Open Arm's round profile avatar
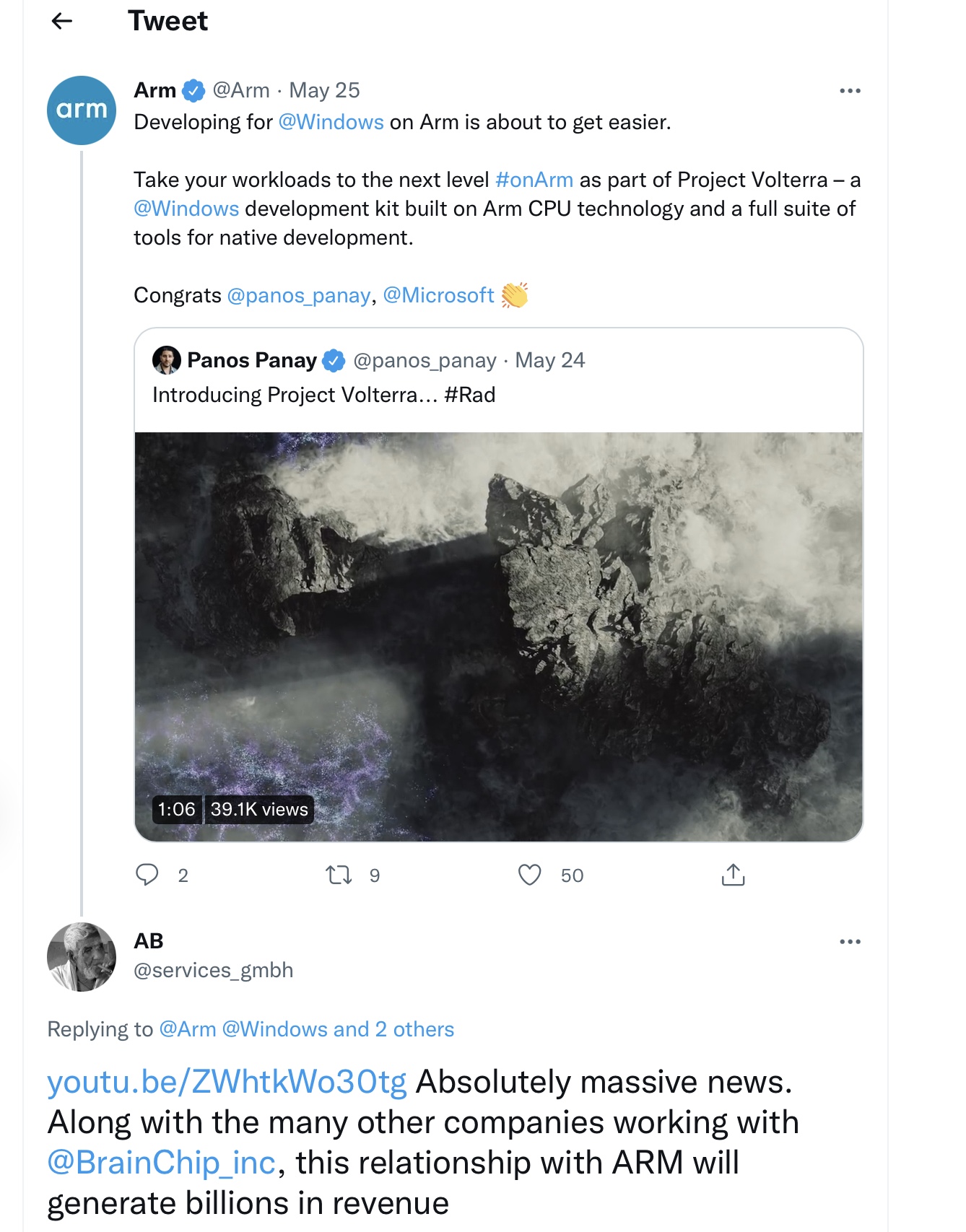 click(82, 110)
